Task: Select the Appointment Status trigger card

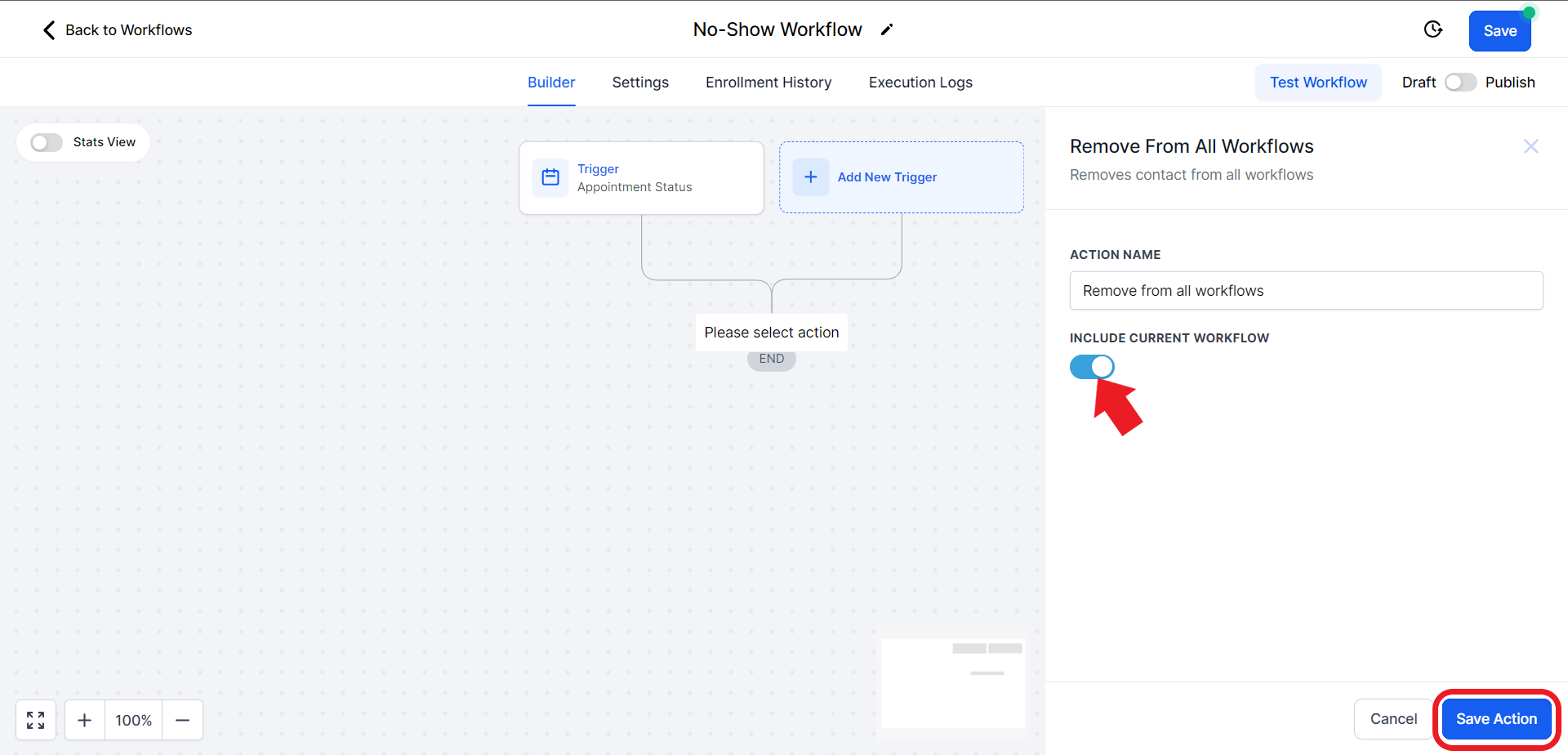Action: (642, 178)
